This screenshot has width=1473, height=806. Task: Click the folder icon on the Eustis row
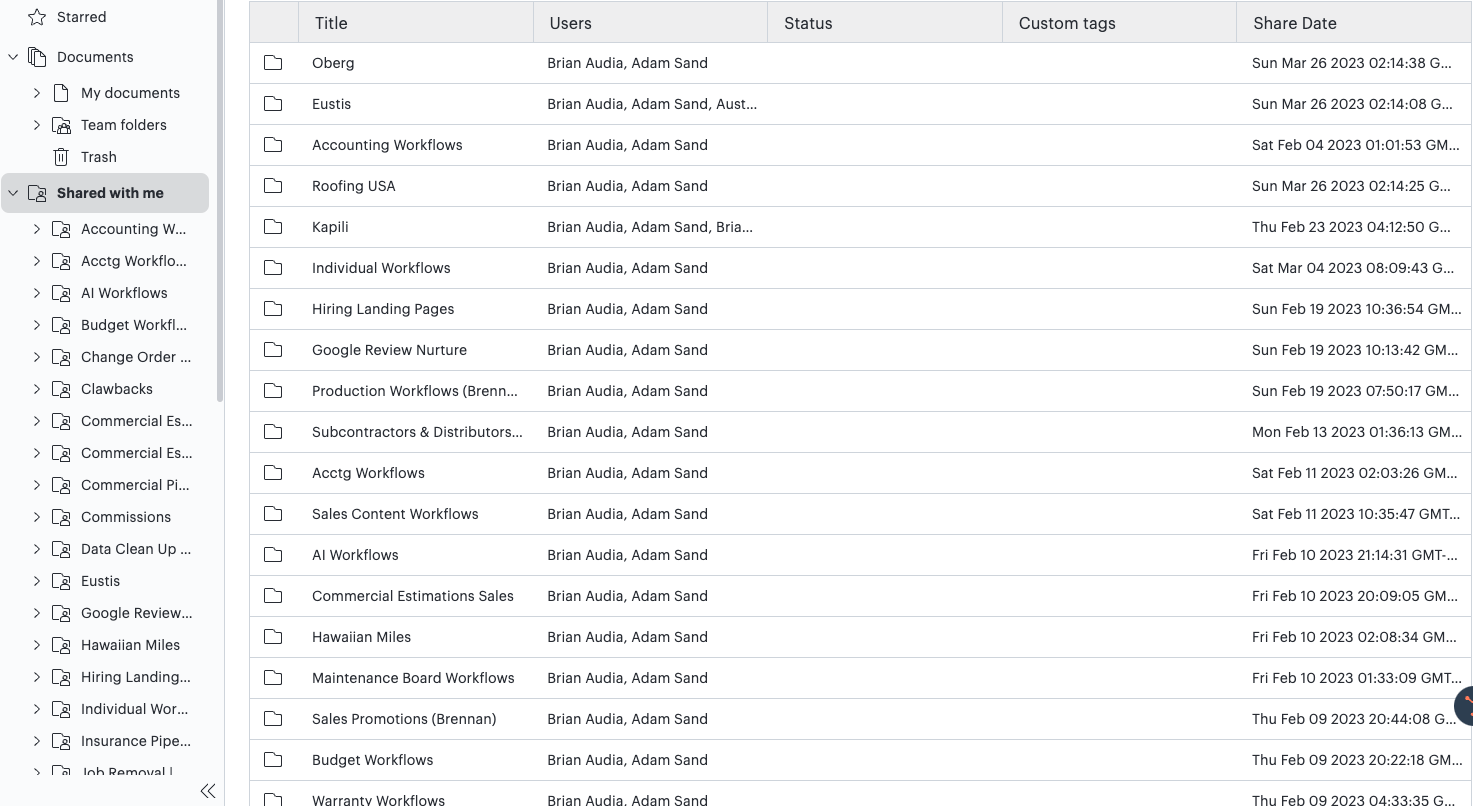273,103
